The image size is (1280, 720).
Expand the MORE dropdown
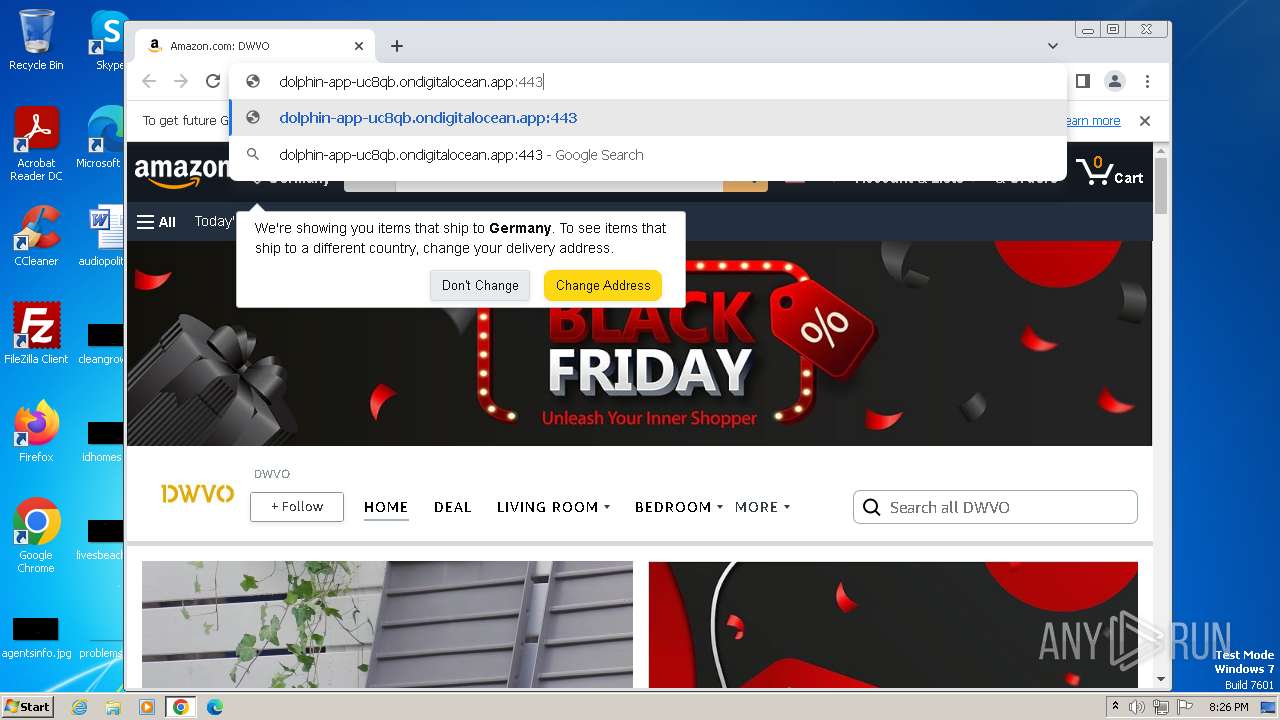coord(762,507)
